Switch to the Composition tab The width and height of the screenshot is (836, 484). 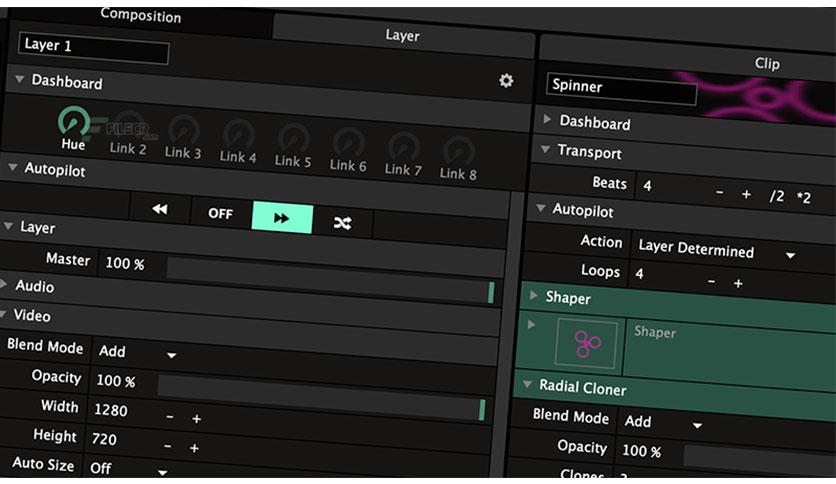coord(141,15)
